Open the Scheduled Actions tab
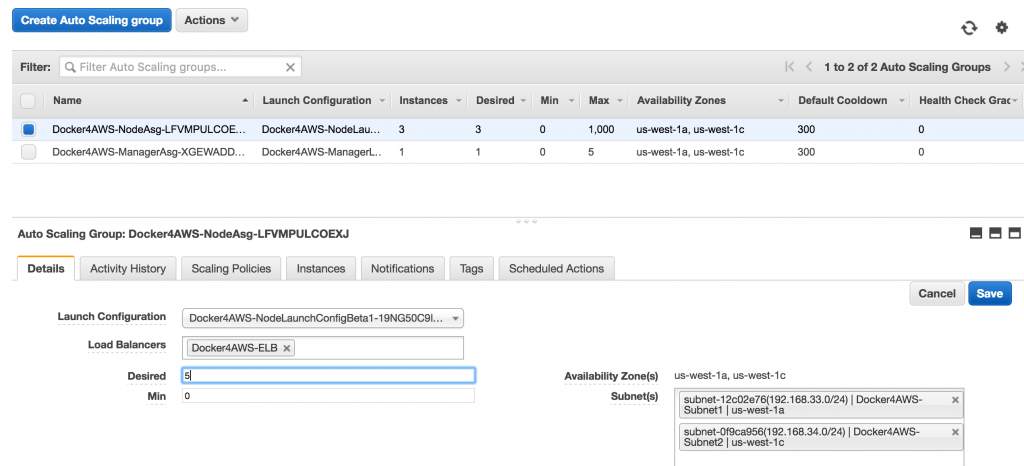The width and height of the screenshot is (1024, 466). (x=556, y=268)
